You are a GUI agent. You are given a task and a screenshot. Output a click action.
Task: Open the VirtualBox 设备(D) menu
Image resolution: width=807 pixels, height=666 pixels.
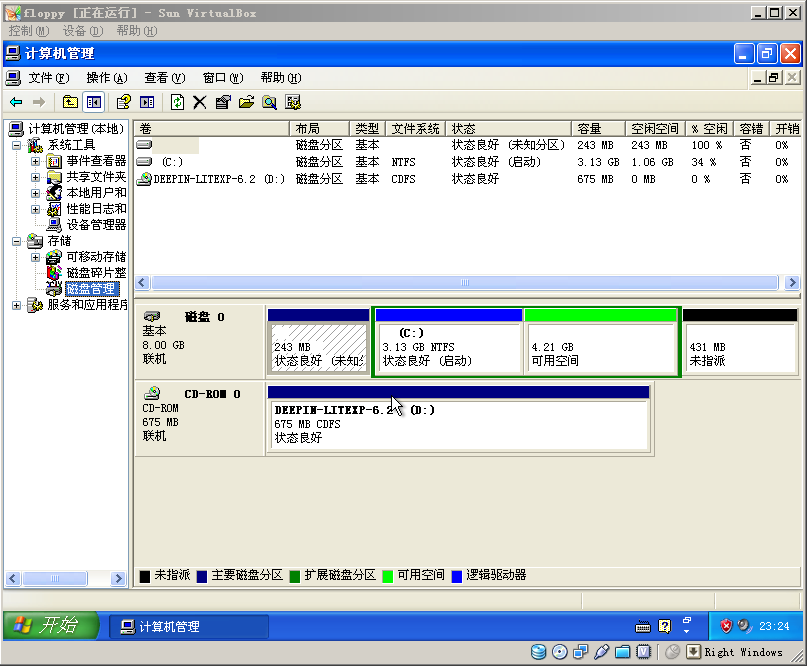pyautogui.click(x=83, y=31)
